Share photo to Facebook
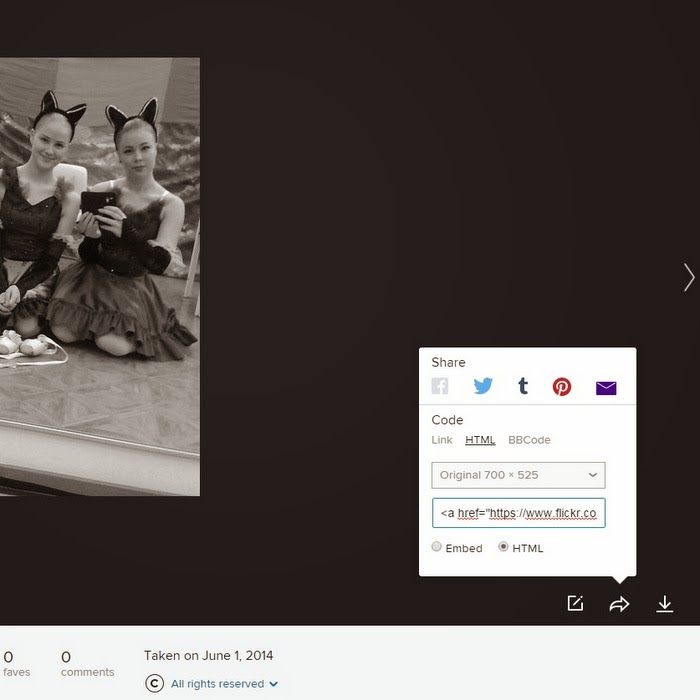Screen dimensions: 700x700 point(440,386)
